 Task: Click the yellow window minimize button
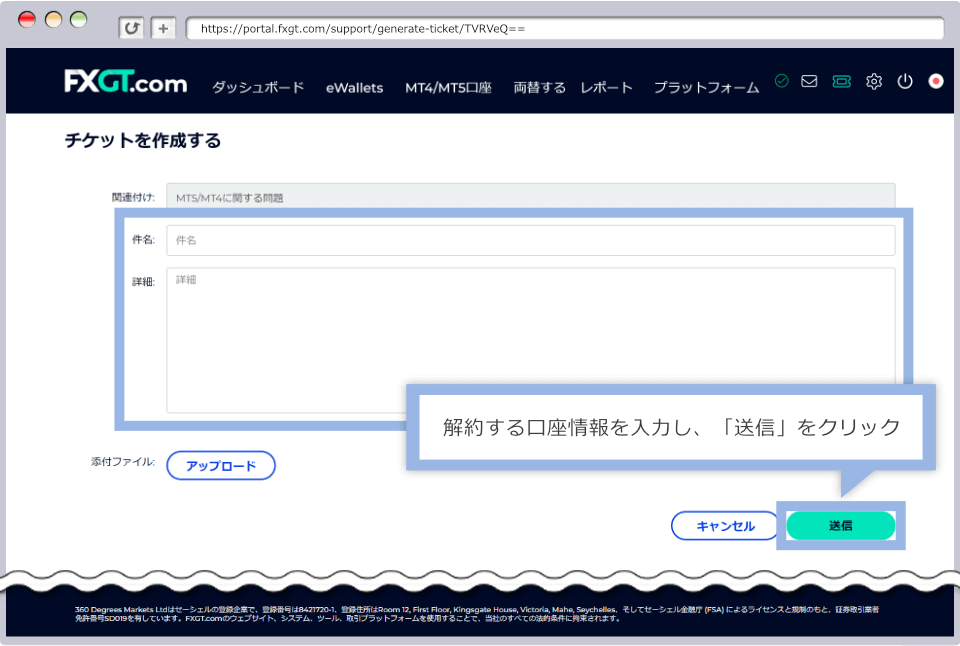[x=53, y=20]
